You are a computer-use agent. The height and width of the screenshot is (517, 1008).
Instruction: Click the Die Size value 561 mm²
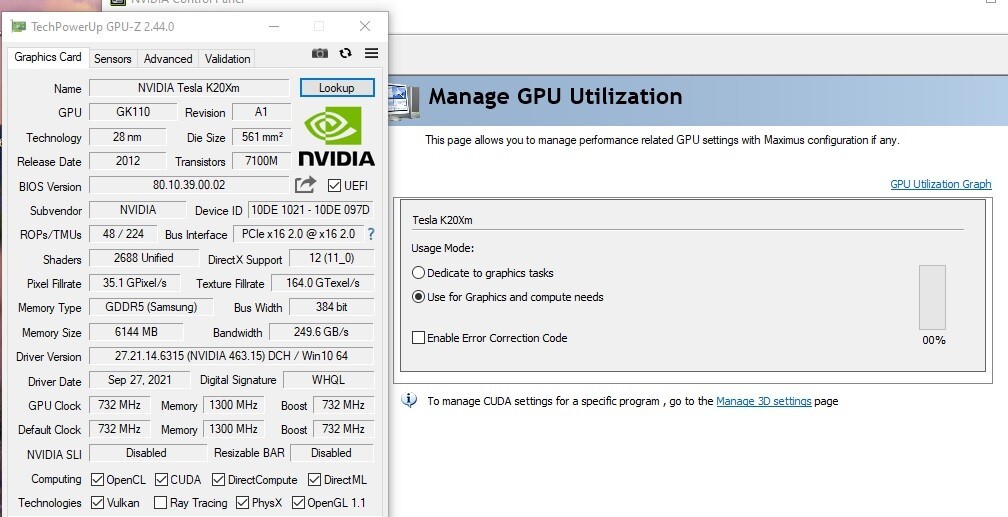262,136
